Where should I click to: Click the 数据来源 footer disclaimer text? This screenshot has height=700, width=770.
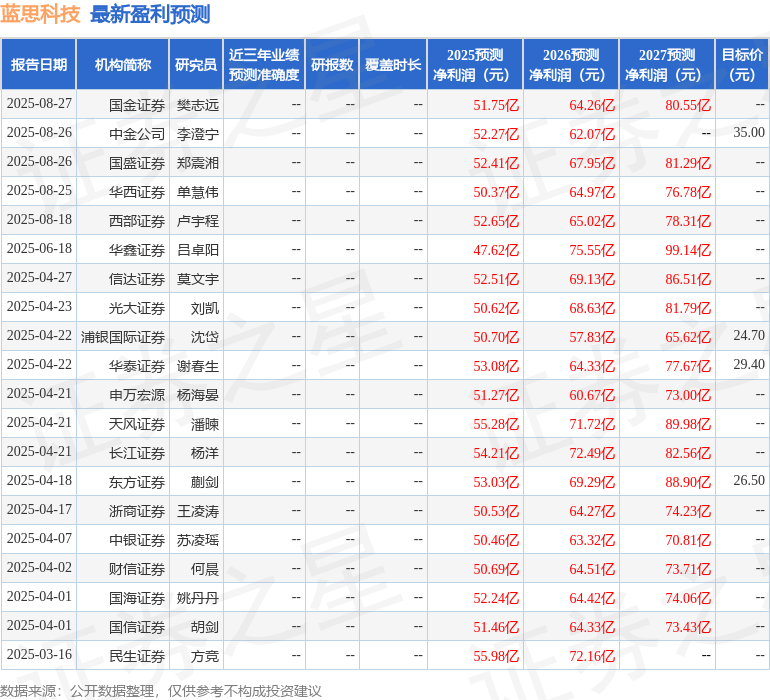tap(161, 690)
